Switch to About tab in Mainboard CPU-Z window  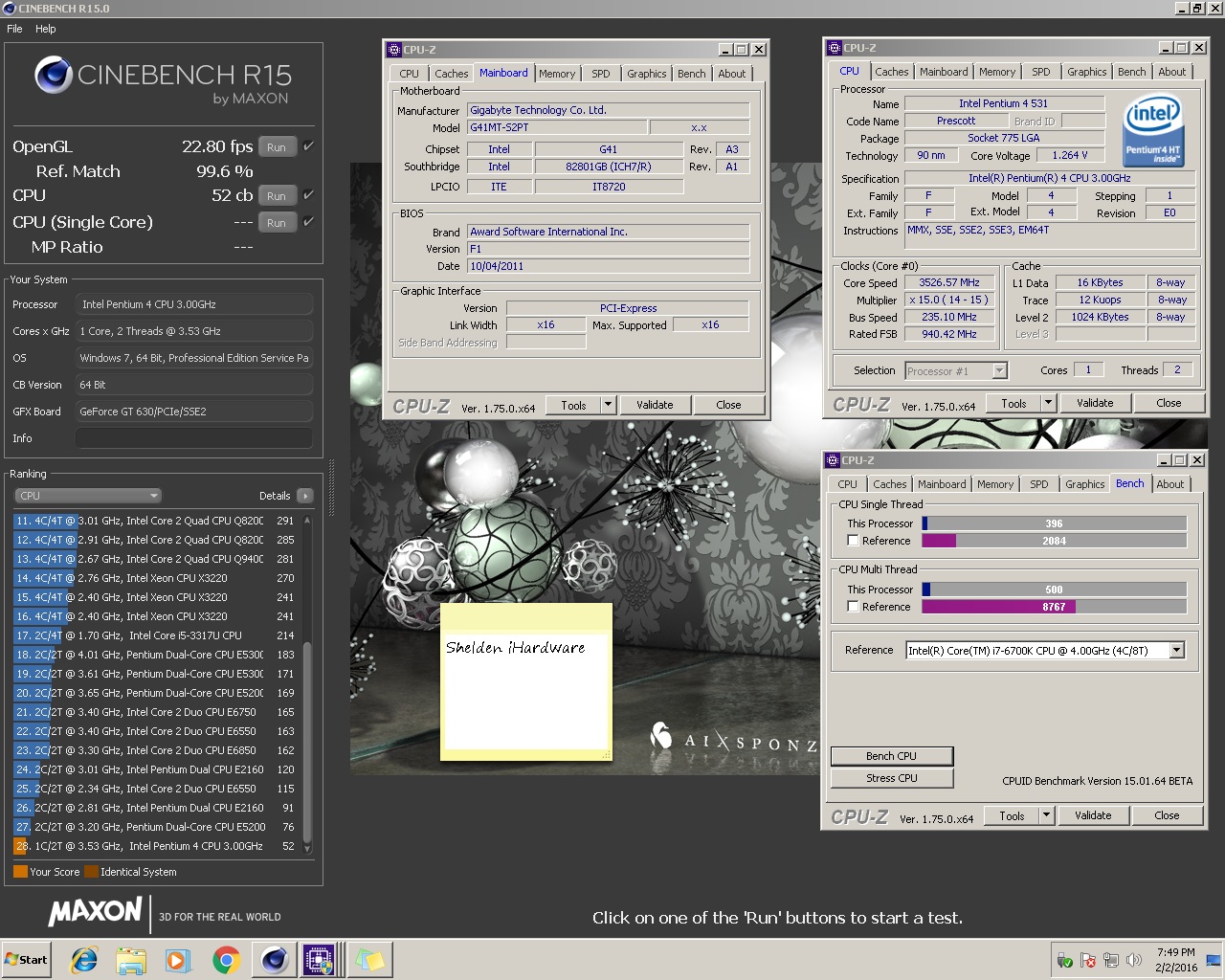732,74
